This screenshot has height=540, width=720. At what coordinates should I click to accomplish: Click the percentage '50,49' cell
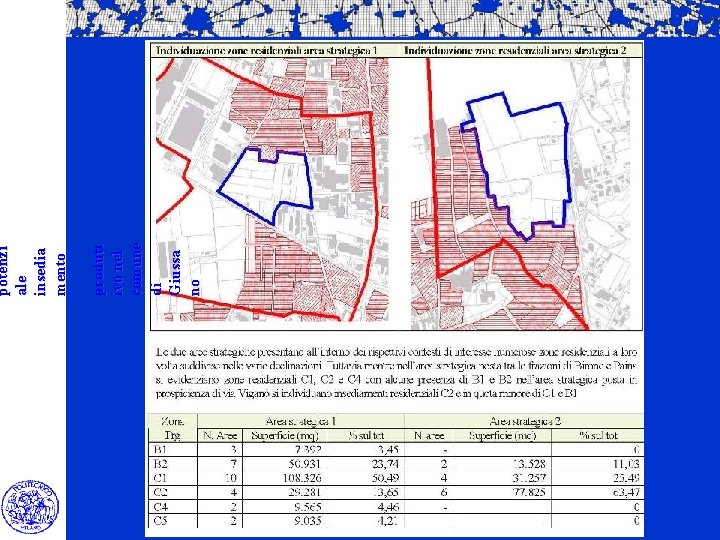click(385, 478)
